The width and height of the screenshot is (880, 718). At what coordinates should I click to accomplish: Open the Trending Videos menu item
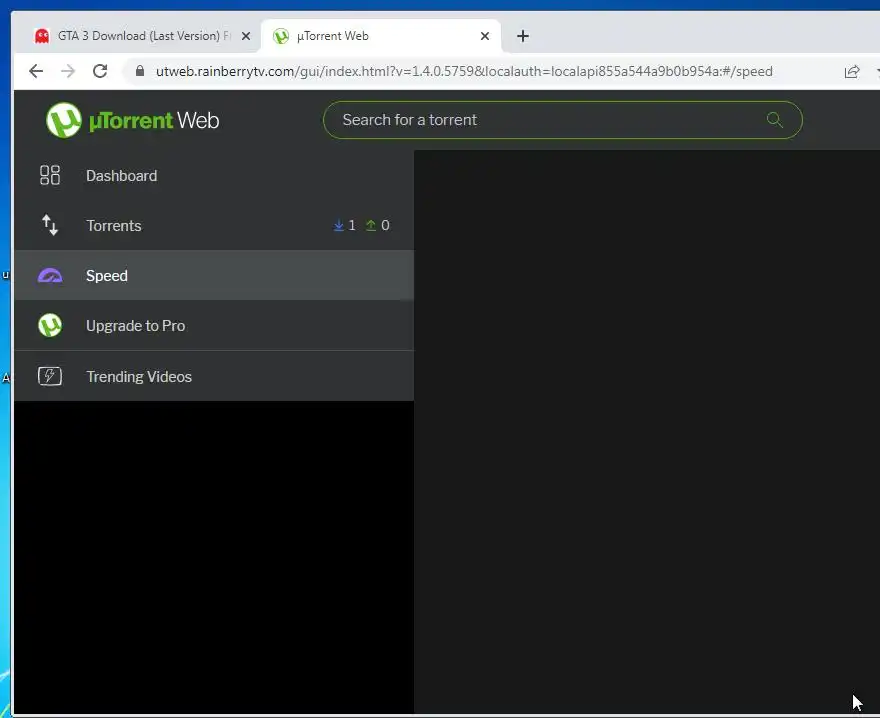(214, 376)
